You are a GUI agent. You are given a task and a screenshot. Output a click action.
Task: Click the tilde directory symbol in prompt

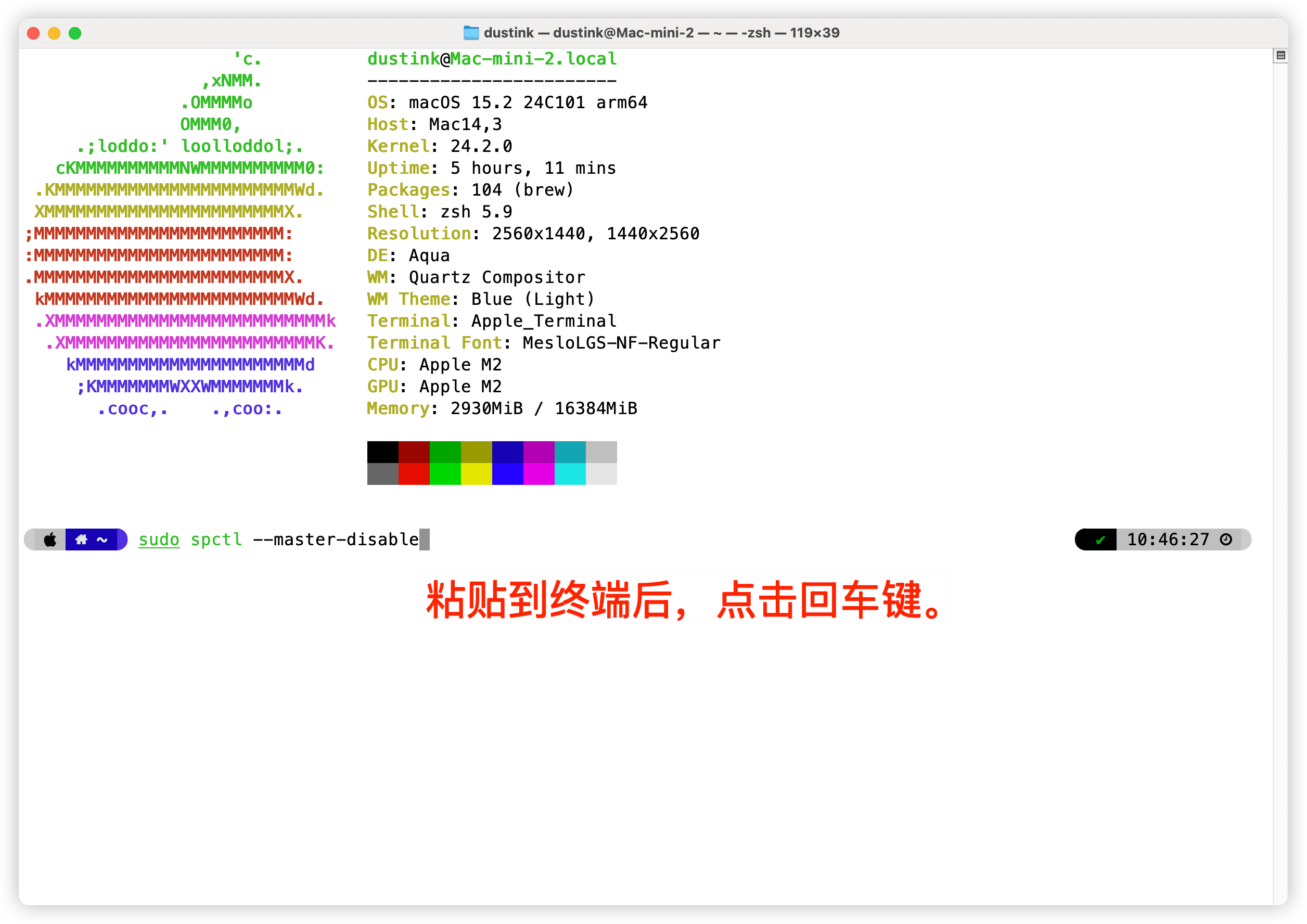click(102, 539)
